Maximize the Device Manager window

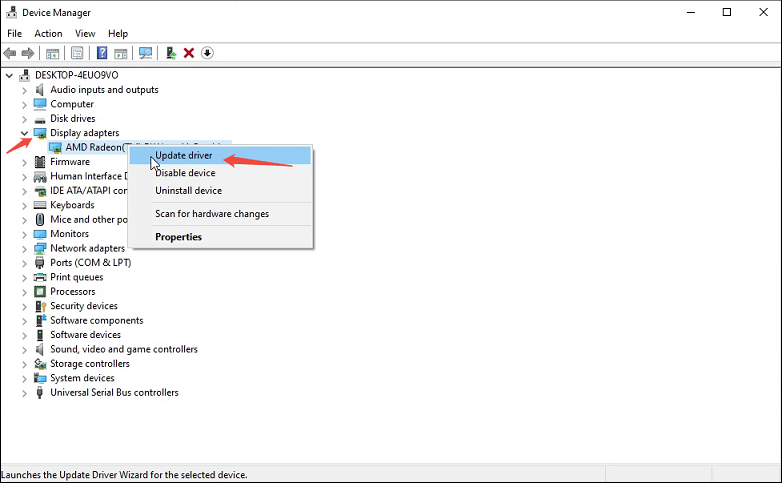(x=727, y=12)
